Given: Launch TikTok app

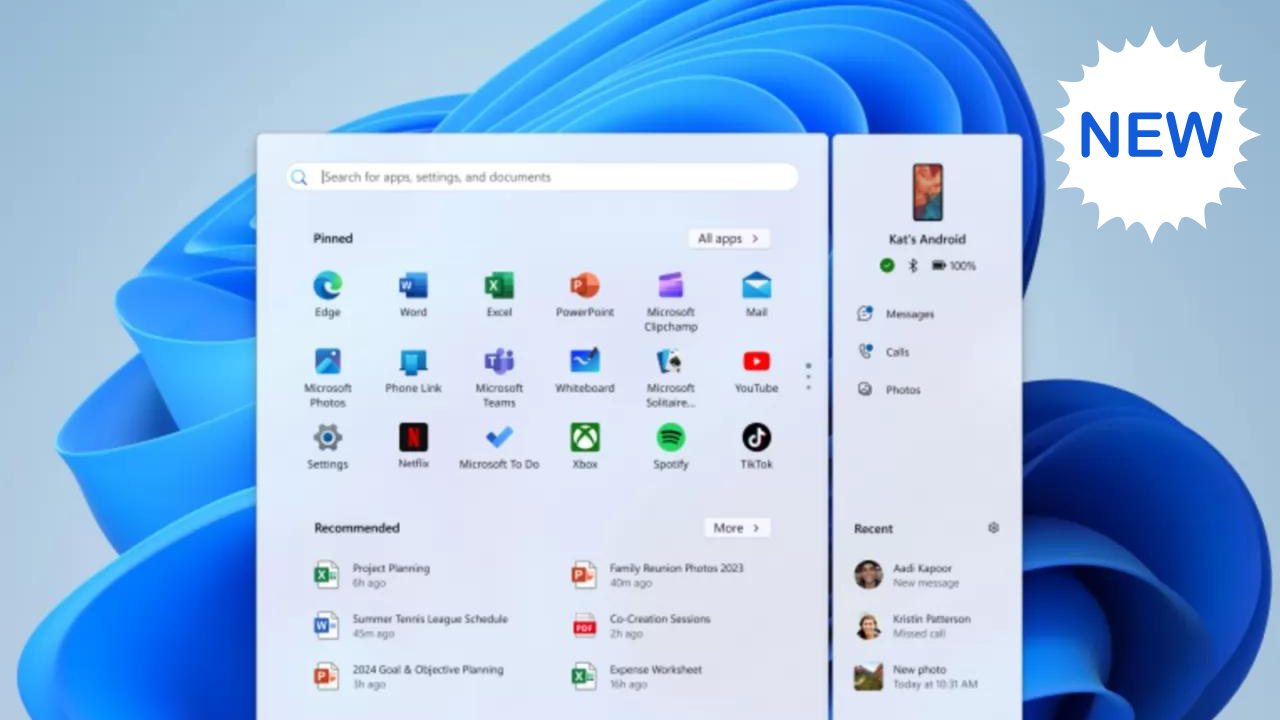Looking at the screenshot, I should click(x=756, y=446).
